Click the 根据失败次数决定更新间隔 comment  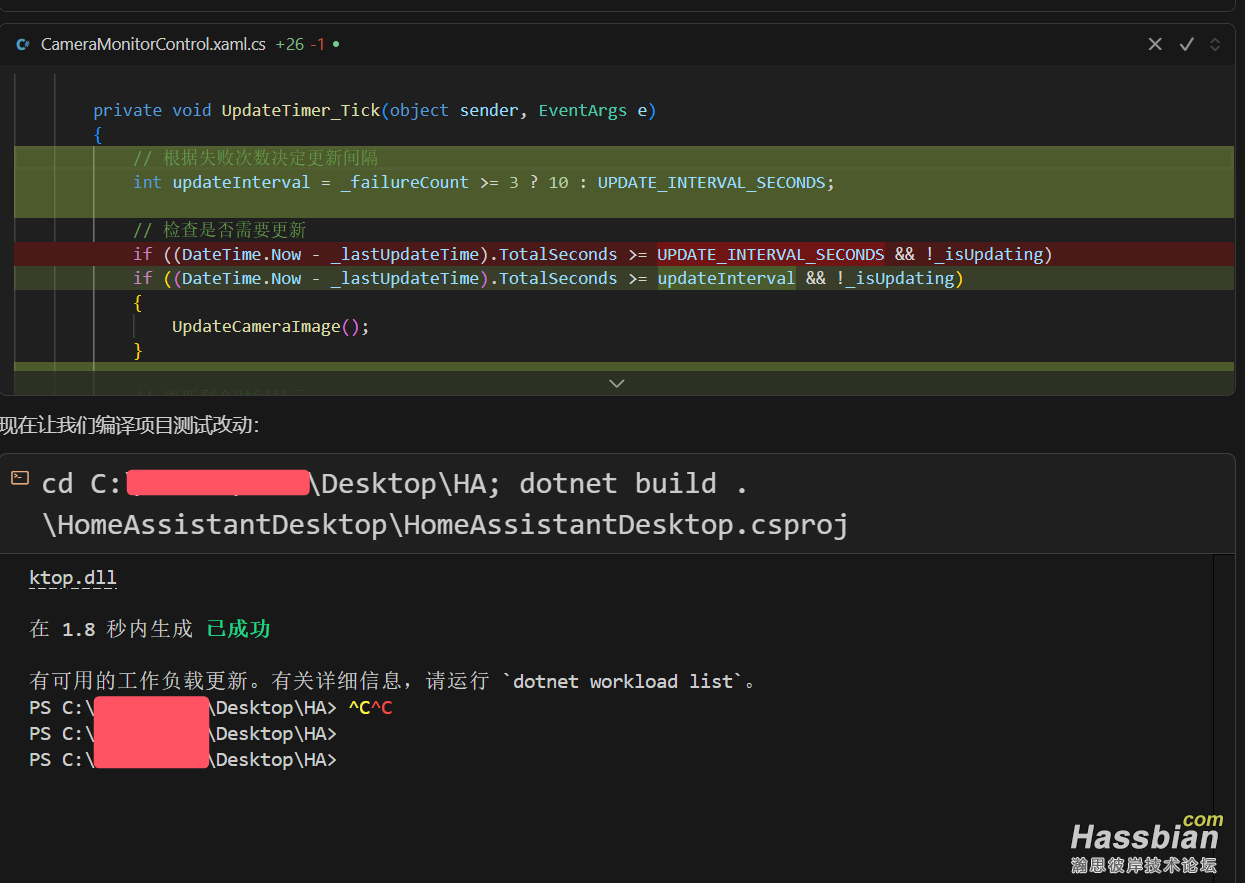pyautogui.click(x=255, y=158)
